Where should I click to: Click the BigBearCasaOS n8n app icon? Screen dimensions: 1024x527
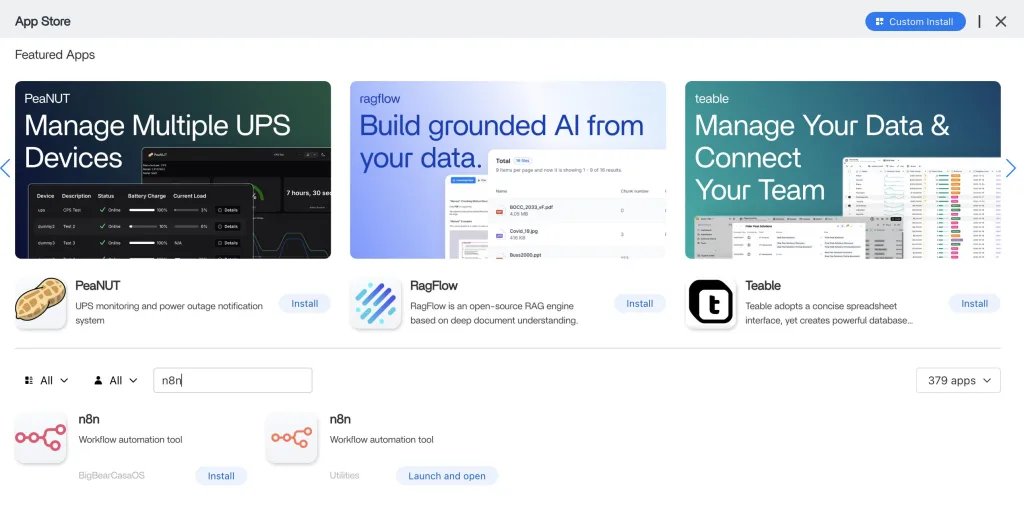coord(41,438)
